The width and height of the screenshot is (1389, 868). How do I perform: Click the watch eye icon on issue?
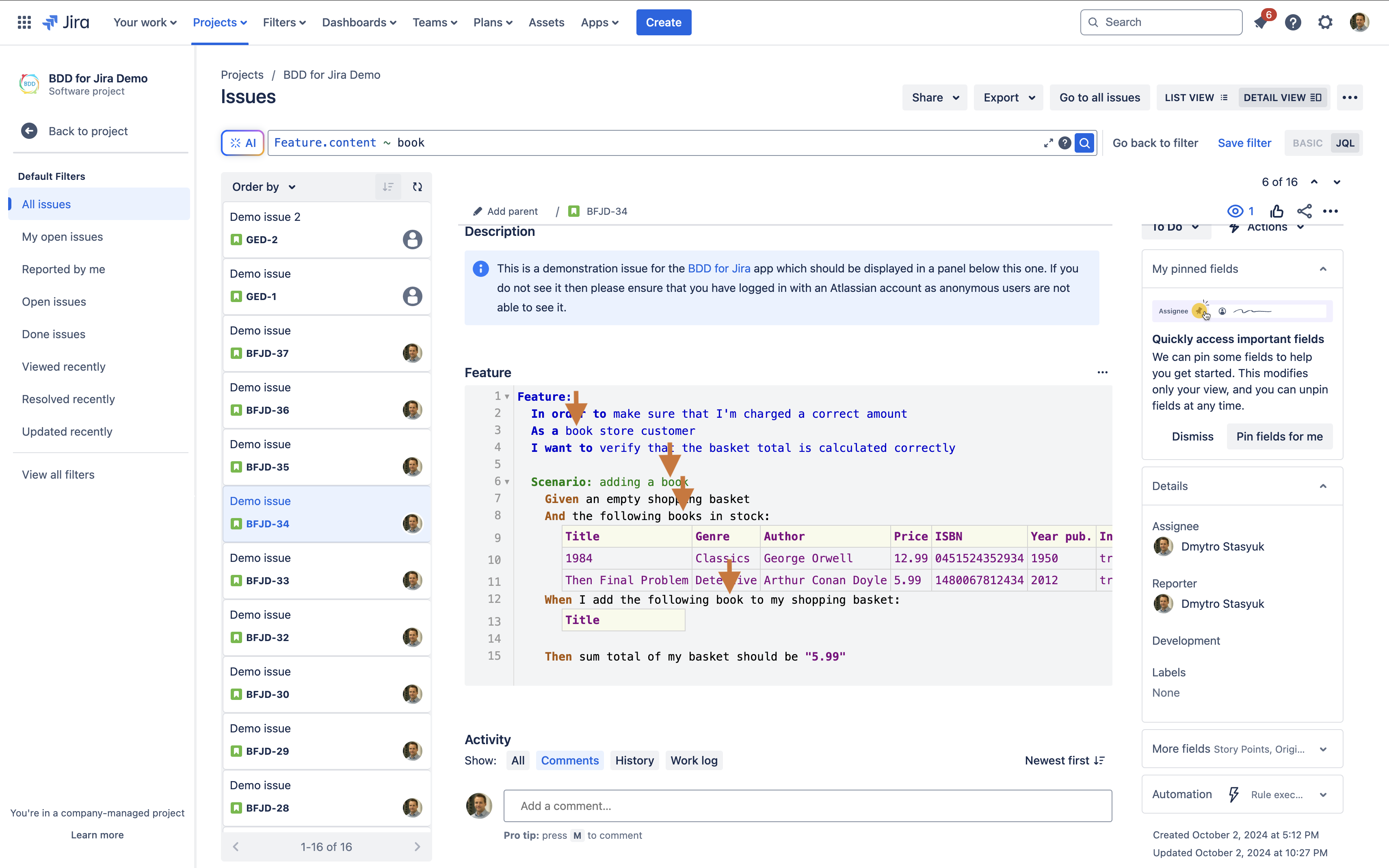click(x=1235, y=211)
